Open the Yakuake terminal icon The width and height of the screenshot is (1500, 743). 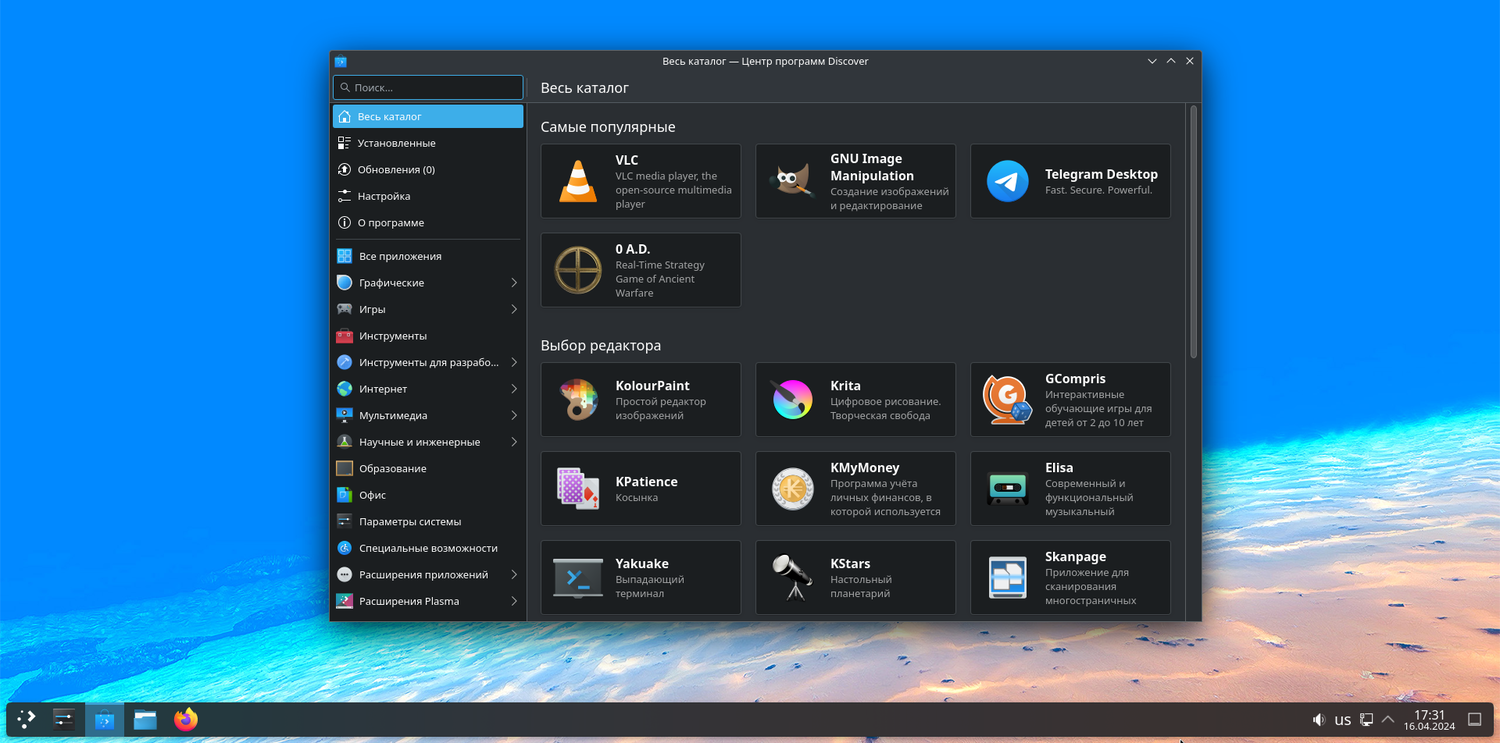[x=578, y=577]
